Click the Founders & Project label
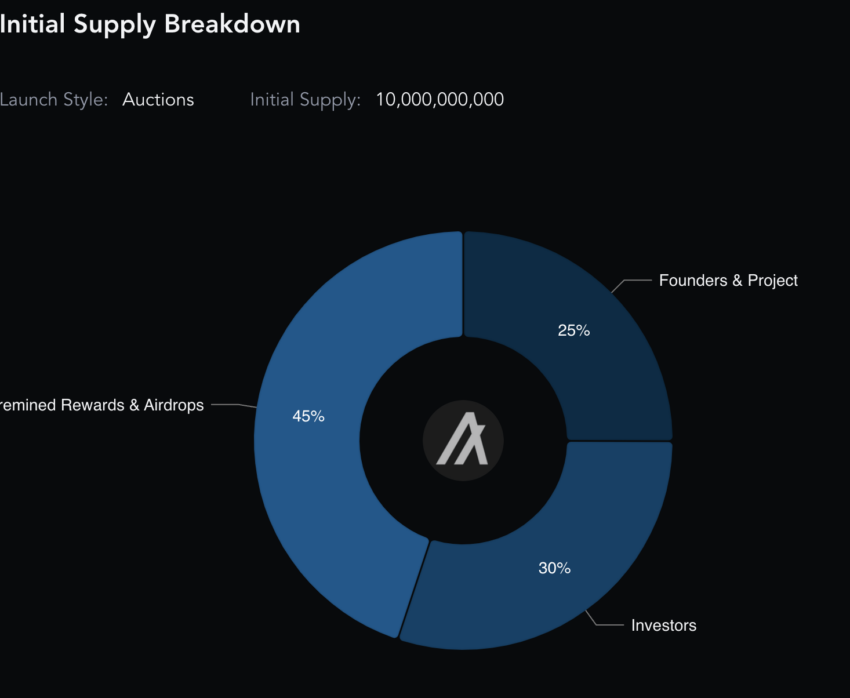Screen dimensions: 850x698 pos(728,281)
